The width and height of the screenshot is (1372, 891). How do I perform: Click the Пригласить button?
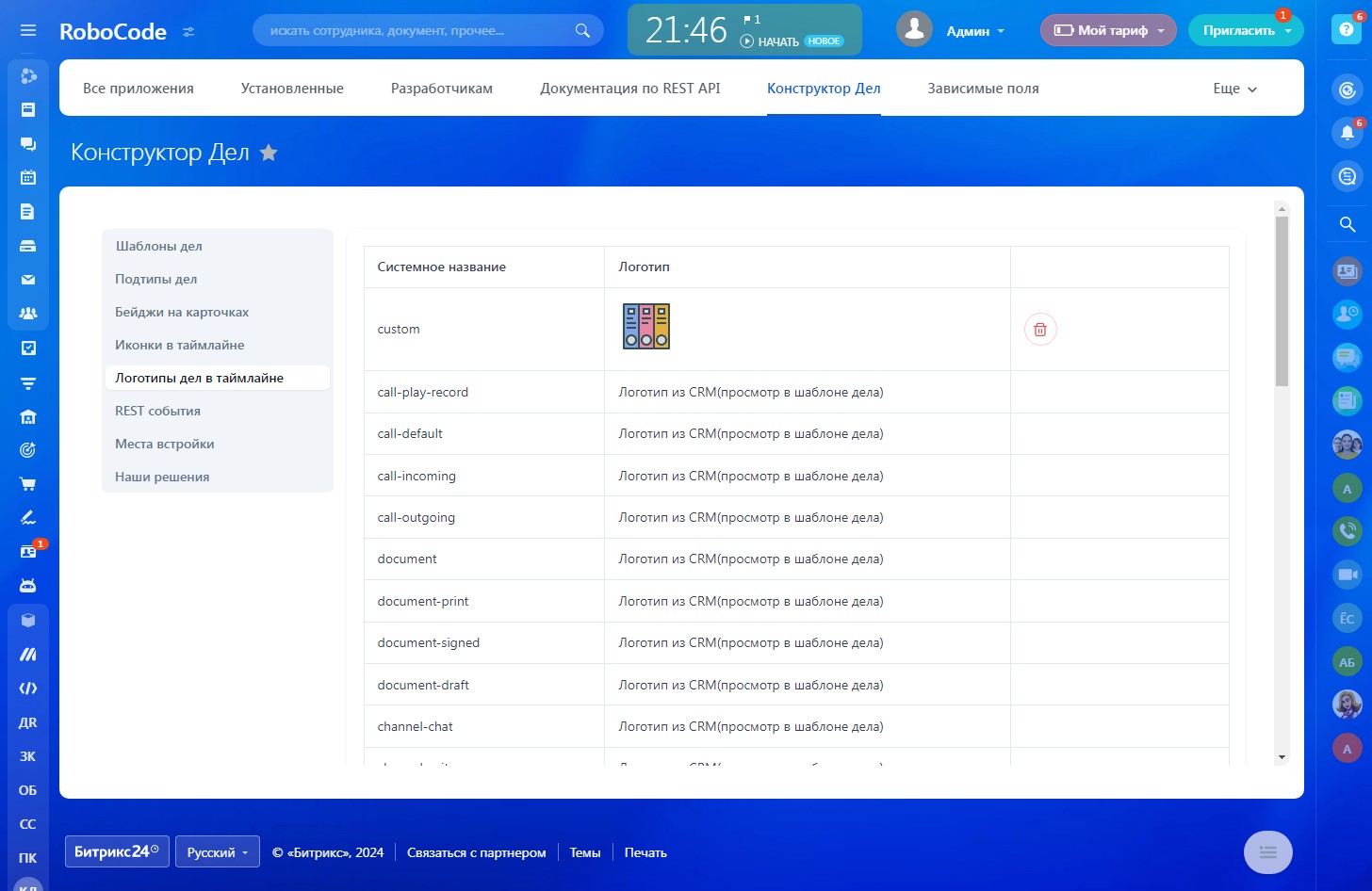tap(1238, 31)
